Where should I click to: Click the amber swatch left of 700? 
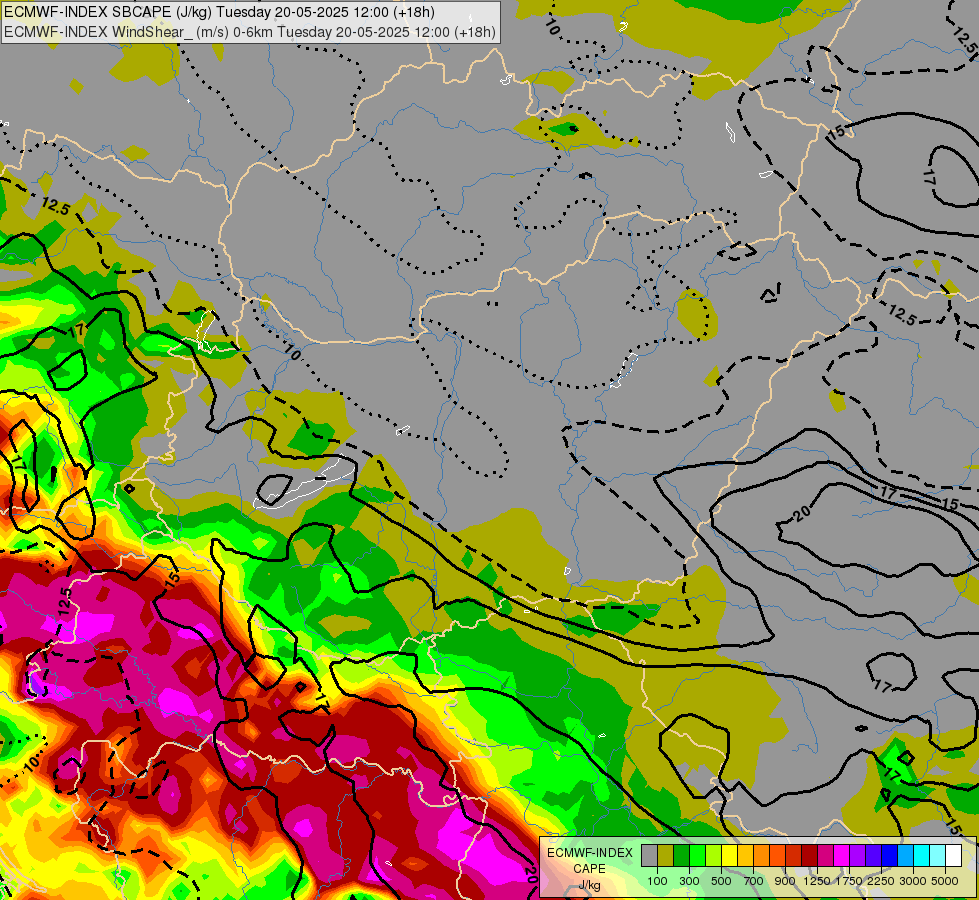point(745,856)
